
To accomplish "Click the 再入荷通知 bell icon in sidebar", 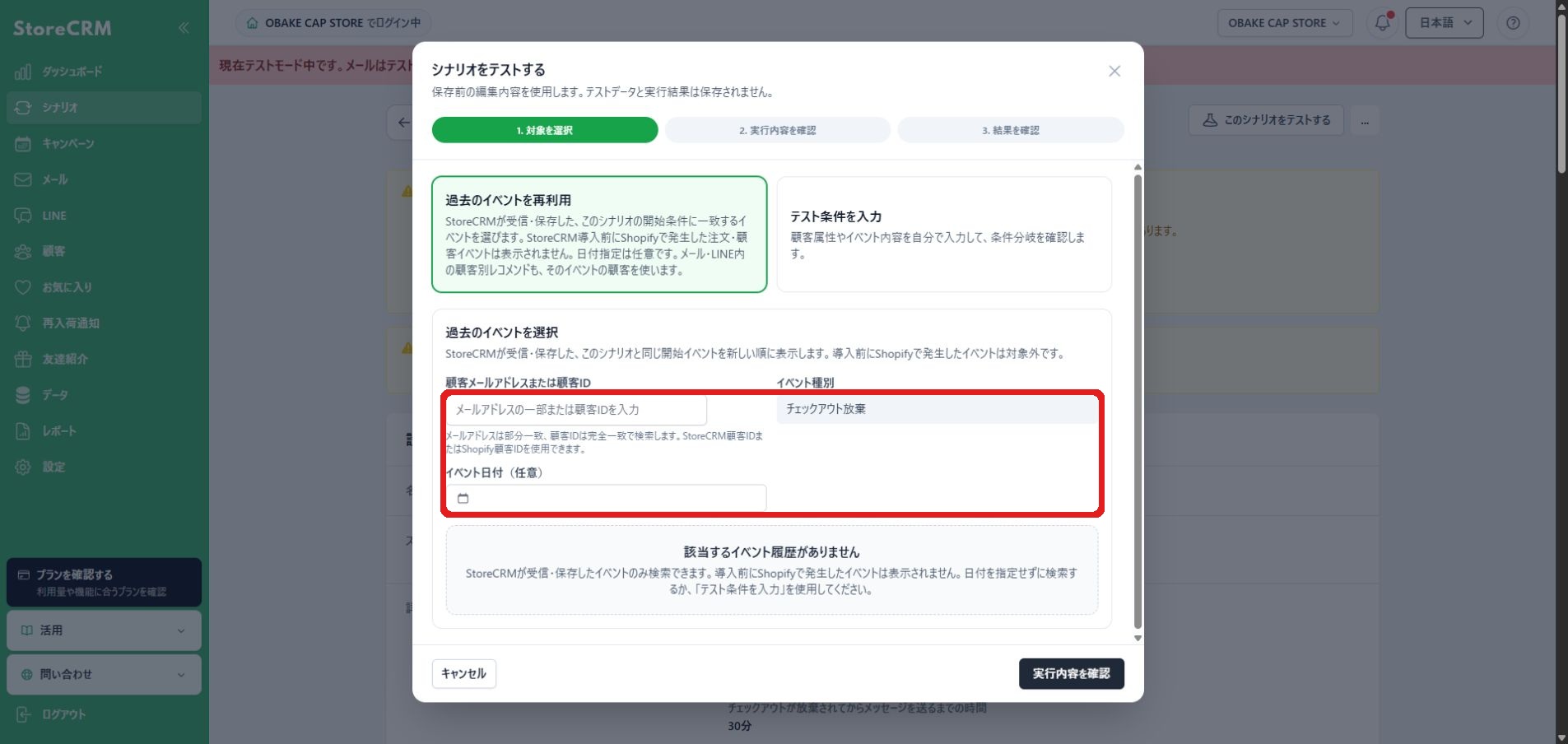I will pyautogui.click(x=23, y=323).
